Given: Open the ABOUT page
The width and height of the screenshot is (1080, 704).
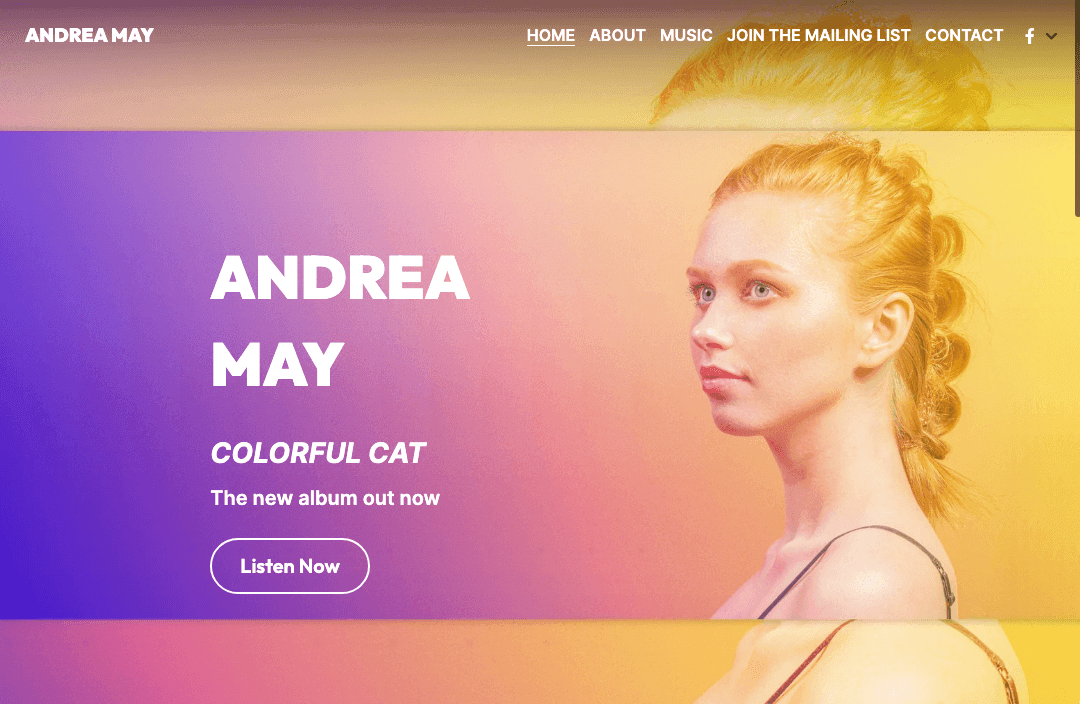Looking at the screenshot, I should 617,35.
